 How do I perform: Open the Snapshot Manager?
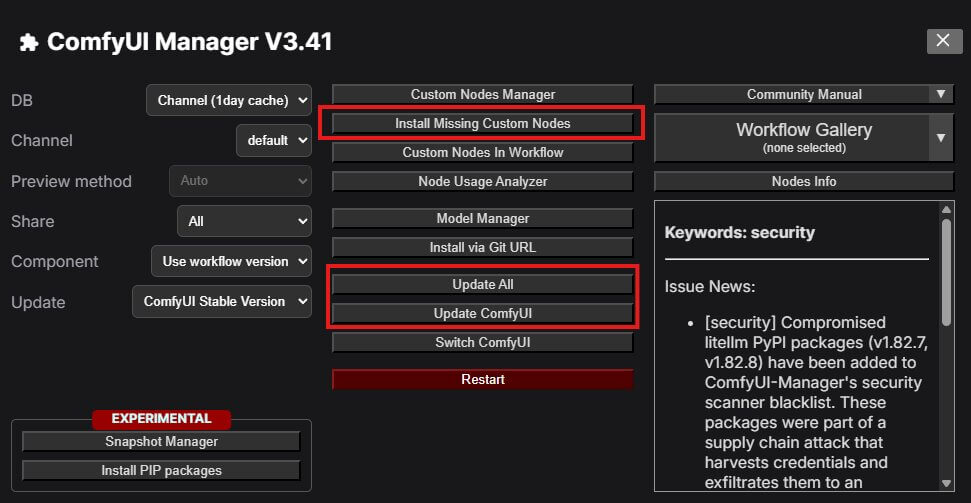tap(161, 442)
